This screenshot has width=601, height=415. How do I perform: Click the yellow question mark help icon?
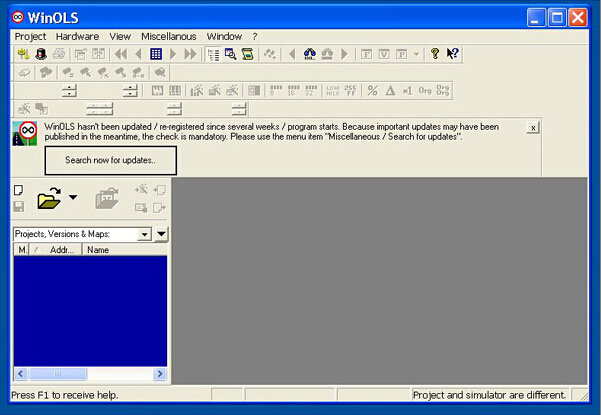[x=435, y=54]
